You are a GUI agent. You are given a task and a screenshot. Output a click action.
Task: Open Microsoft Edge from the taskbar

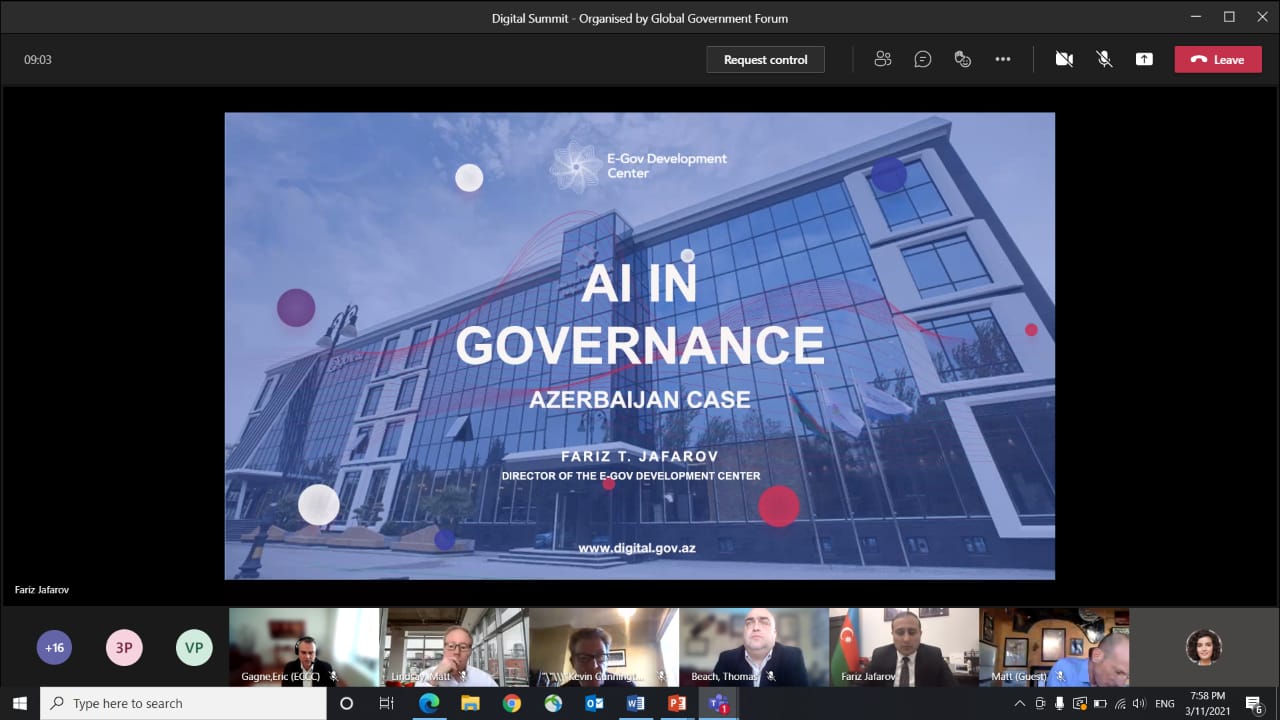pyautogui.click(x=429, y=703)
